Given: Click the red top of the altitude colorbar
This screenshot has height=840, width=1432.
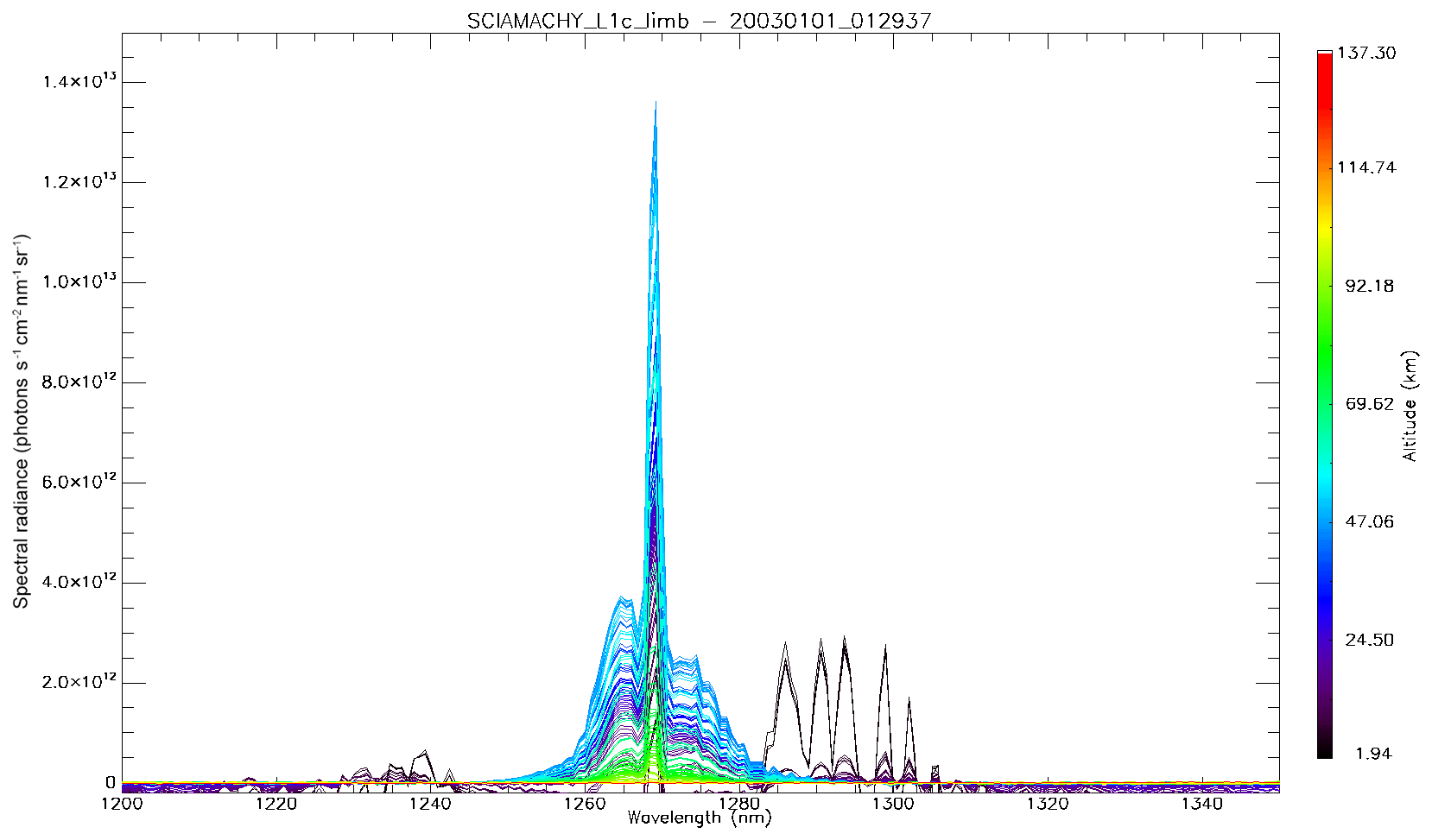Looking at the screenshot, I should (1324, 59).
